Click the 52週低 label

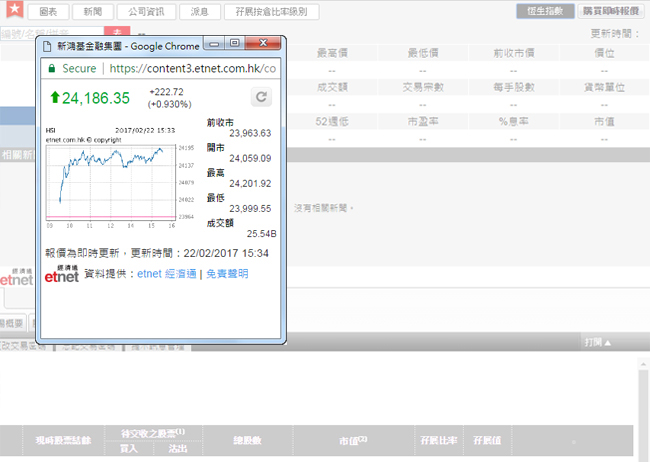[x=332, y=122]
